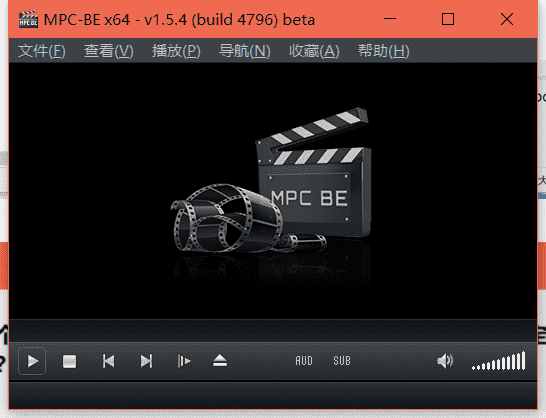Open the 帮助(H) menu
The height and width of the screenshot is (418, 546).
tap(384, 51)
